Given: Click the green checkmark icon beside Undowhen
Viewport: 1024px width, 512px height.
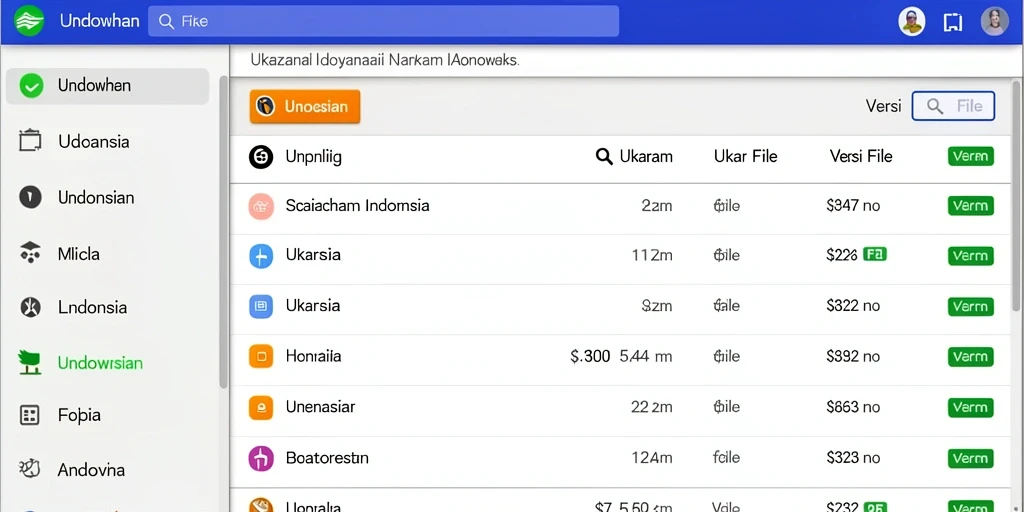Looking at the screenshot, I should [31, 86].
